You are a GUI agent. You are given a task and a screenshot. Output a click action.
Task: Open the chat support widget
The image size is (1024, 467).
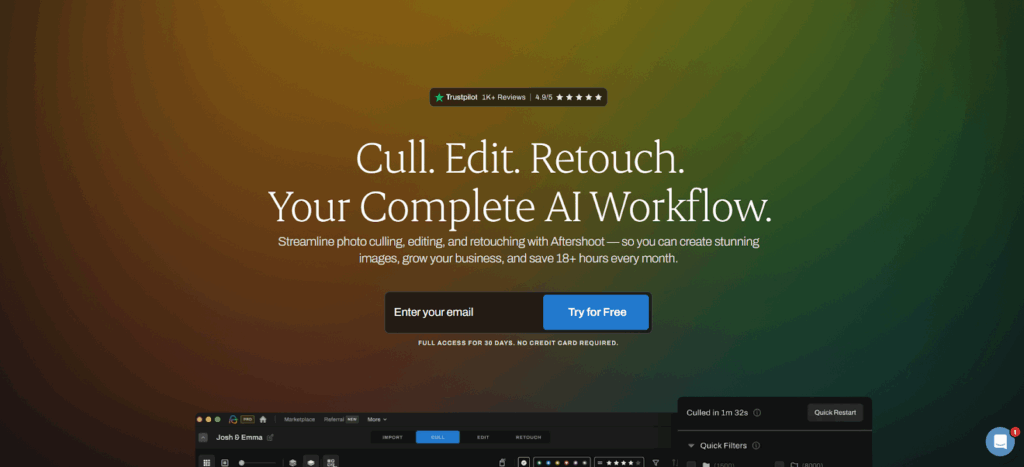(x=999, y=441)
